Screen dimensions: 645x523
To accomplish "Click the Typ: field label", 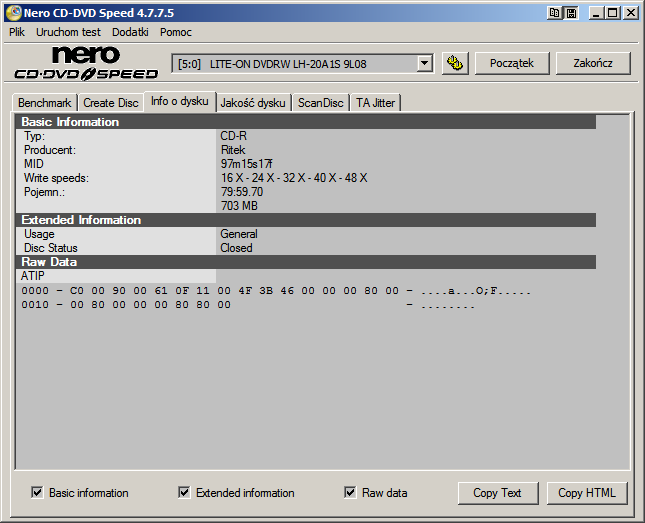I will coord(34,136).
